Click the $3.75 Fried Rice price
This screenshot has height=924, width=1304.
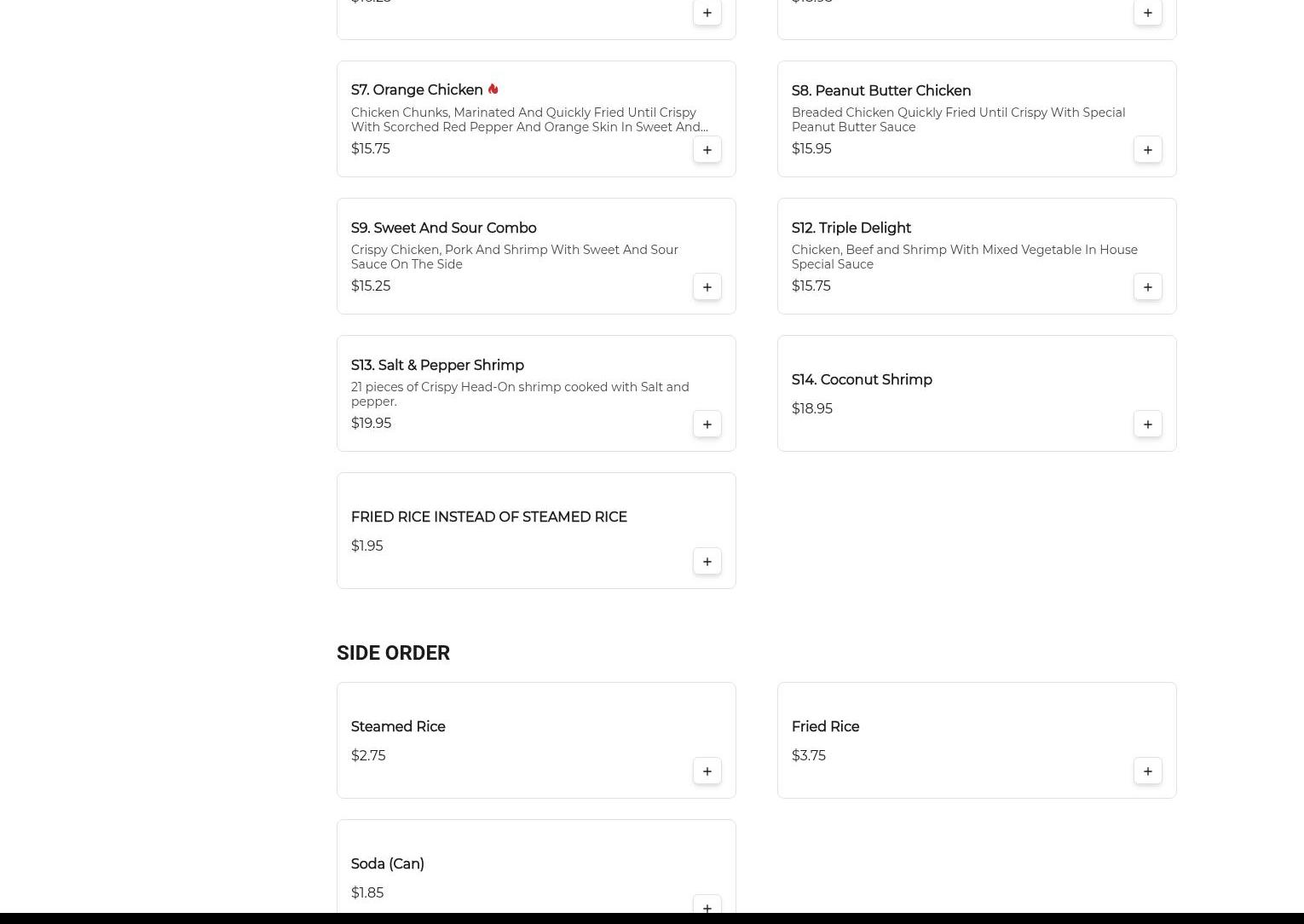809,756
